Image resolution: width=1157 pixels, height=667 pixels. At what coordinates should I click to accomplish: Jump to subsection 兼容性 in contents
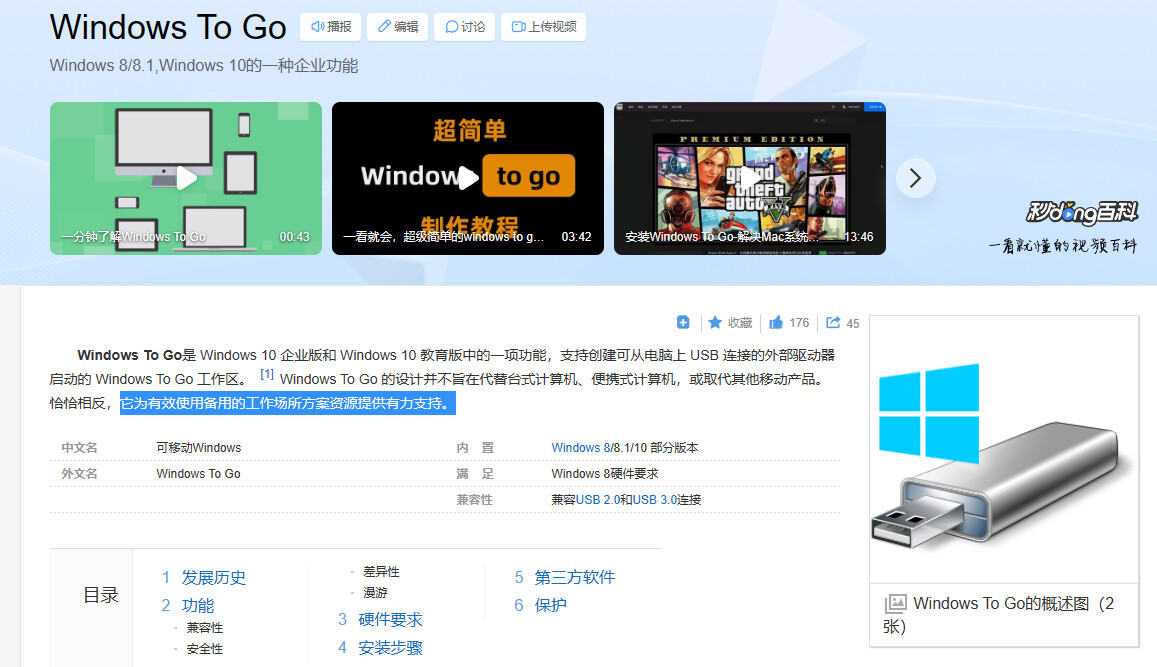point(204,628)
